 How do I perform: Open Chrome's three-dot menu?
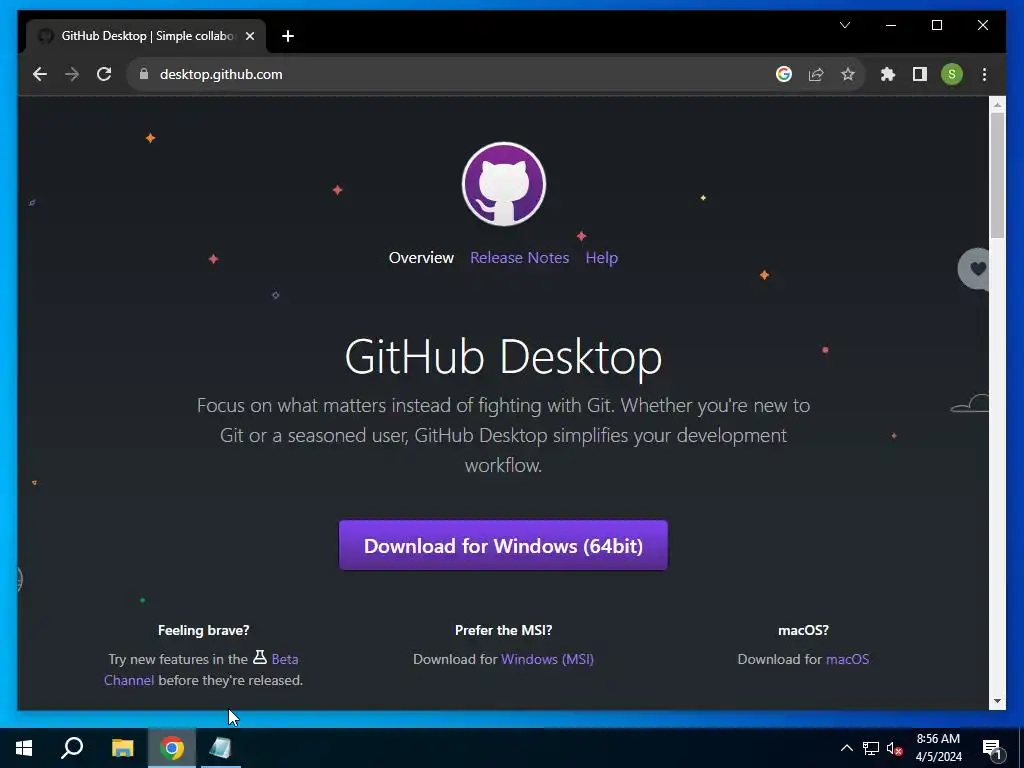pyautogui.click(x=984, y=74)
